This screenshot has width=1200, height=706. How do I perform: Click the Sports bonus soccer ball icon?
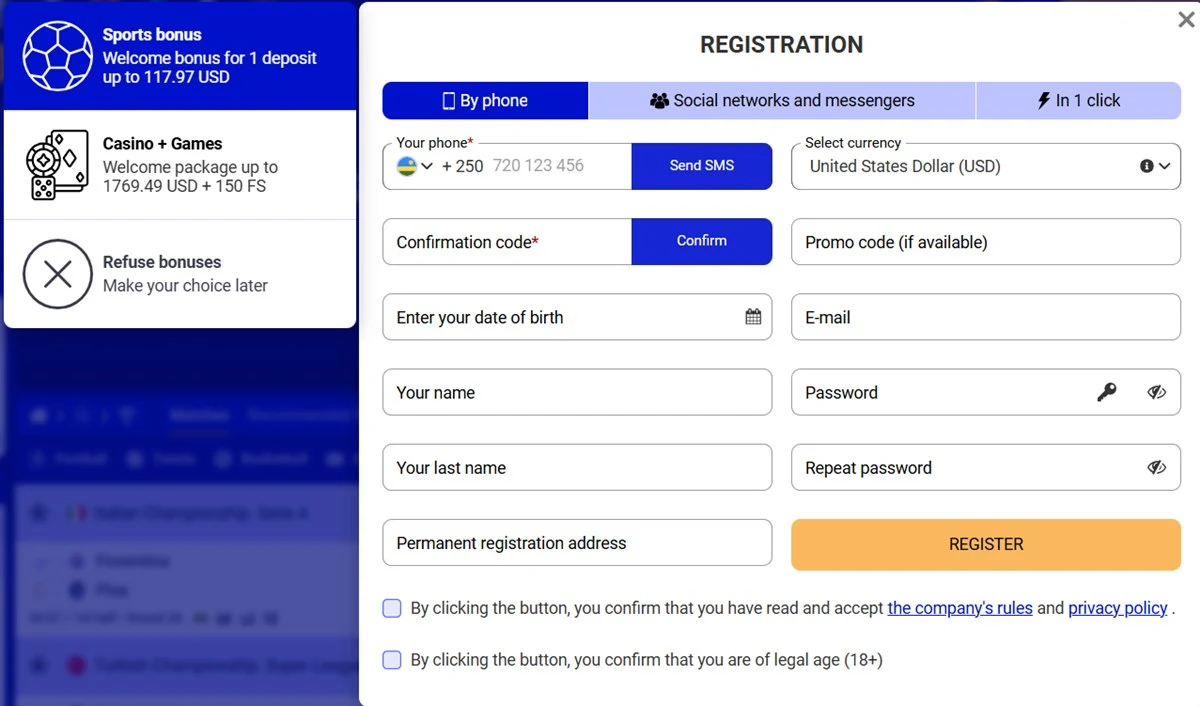(57, 56)
